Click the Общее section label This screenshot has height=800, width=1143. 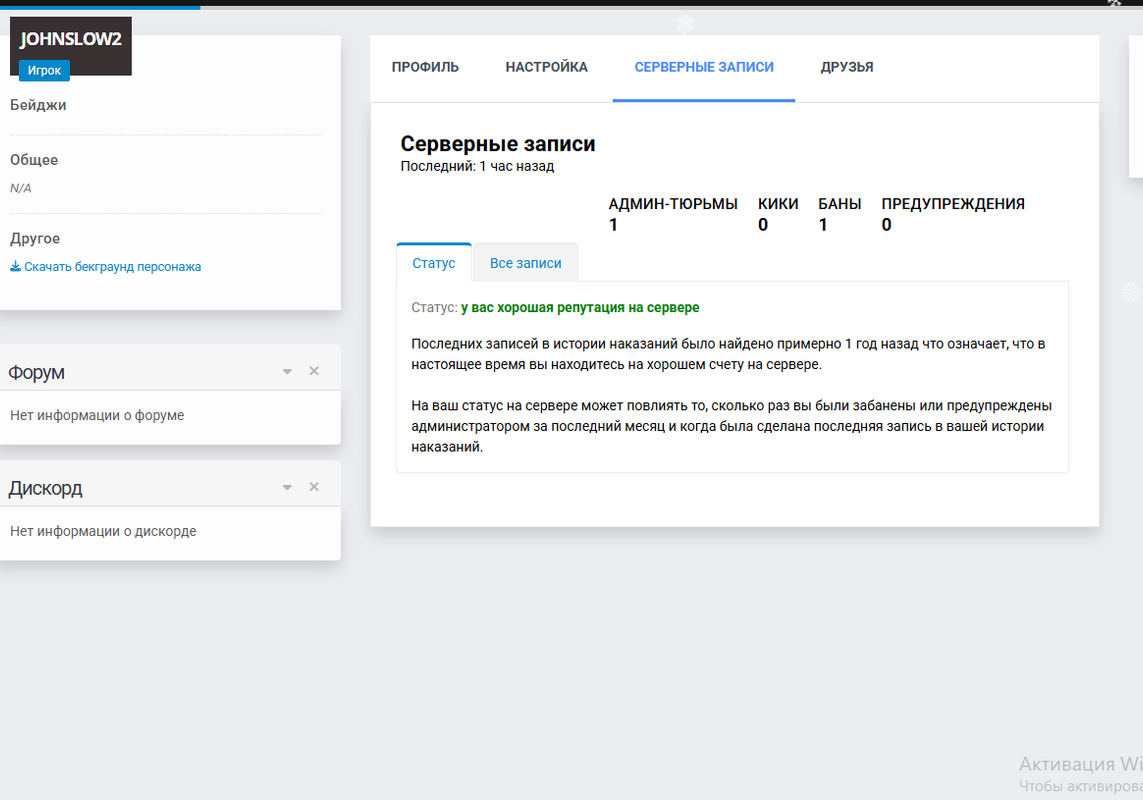34,160
